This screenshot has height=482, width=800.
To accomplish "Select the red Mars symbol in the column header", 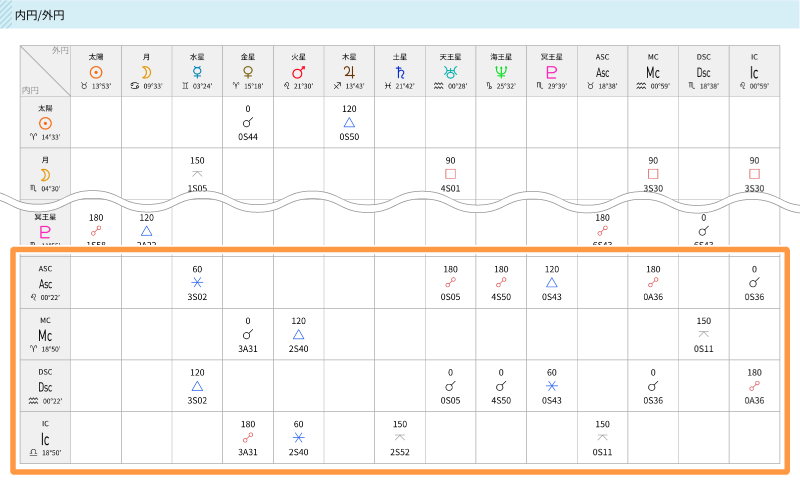I will [298, 73].
